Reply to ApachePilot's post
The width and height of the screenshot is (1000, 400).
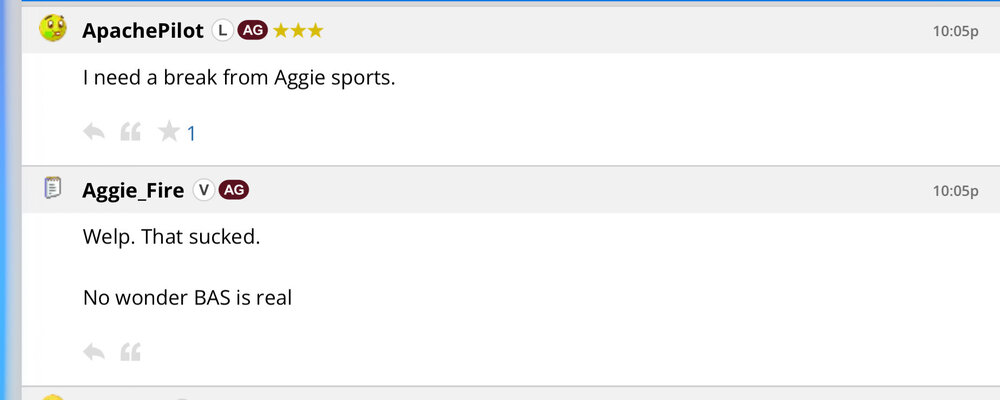click(x=94, y=132)
